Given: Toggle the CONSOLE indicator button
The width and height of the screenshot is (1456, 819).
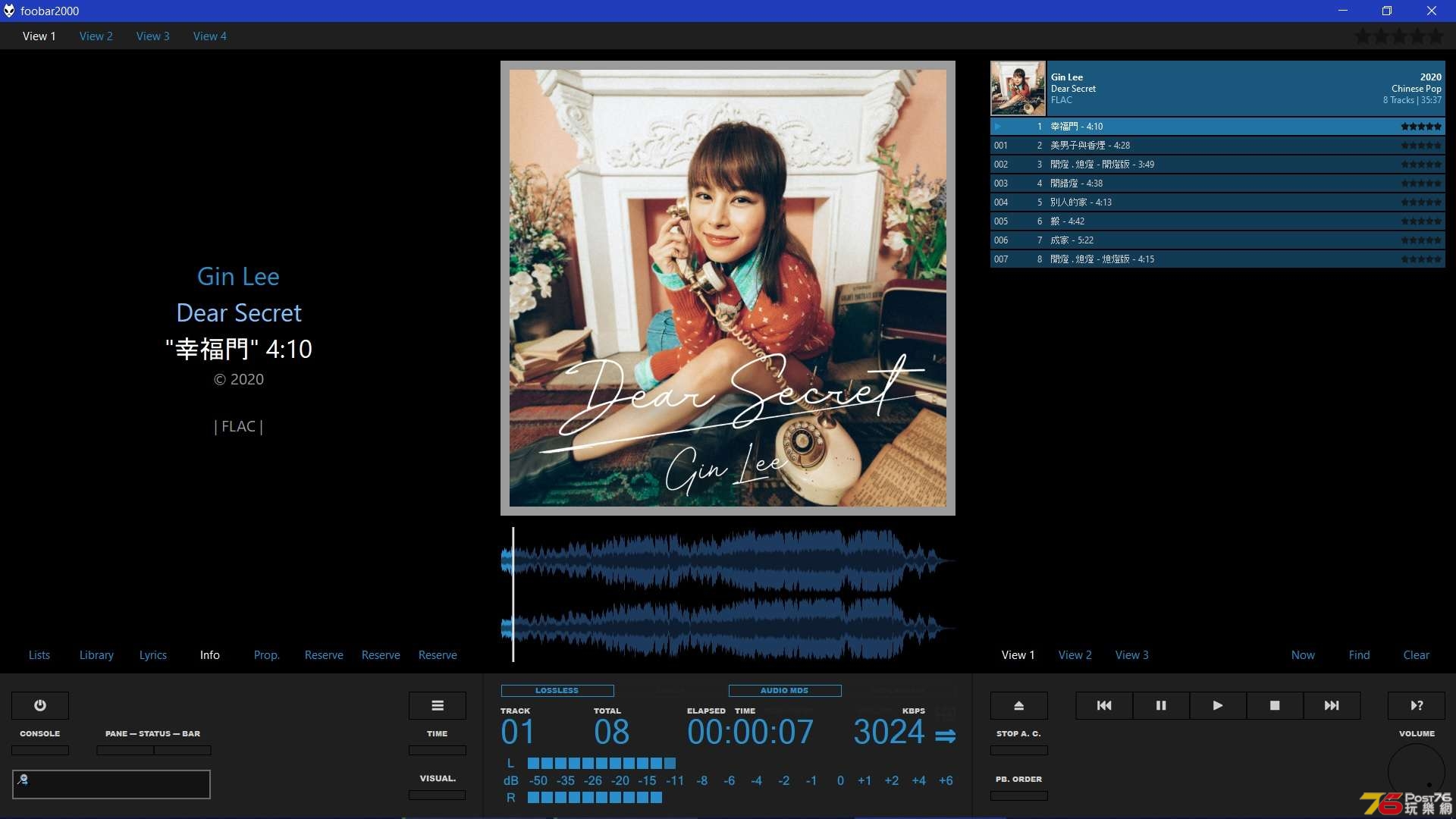Looking at the screenshot, I should [40, 750].
